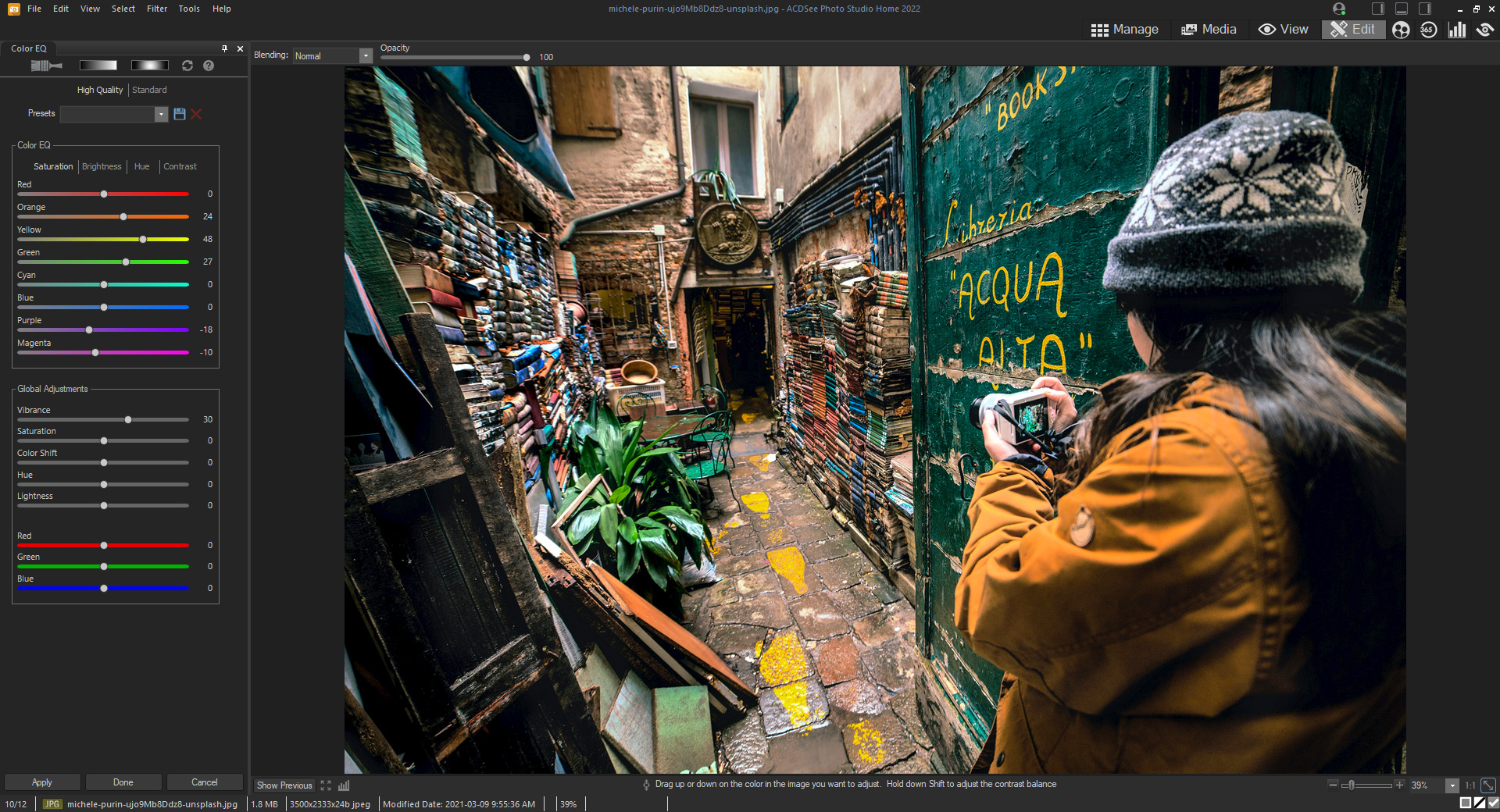
Task: Switch to the Manage mode
Action: coord(1125,30)
